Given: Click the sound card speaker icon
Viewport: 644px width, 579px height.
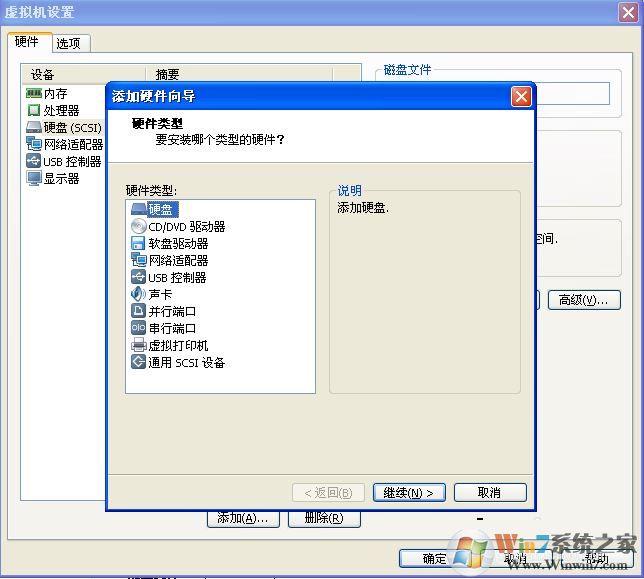Looking at the screenshot, I should coord(138,294).
